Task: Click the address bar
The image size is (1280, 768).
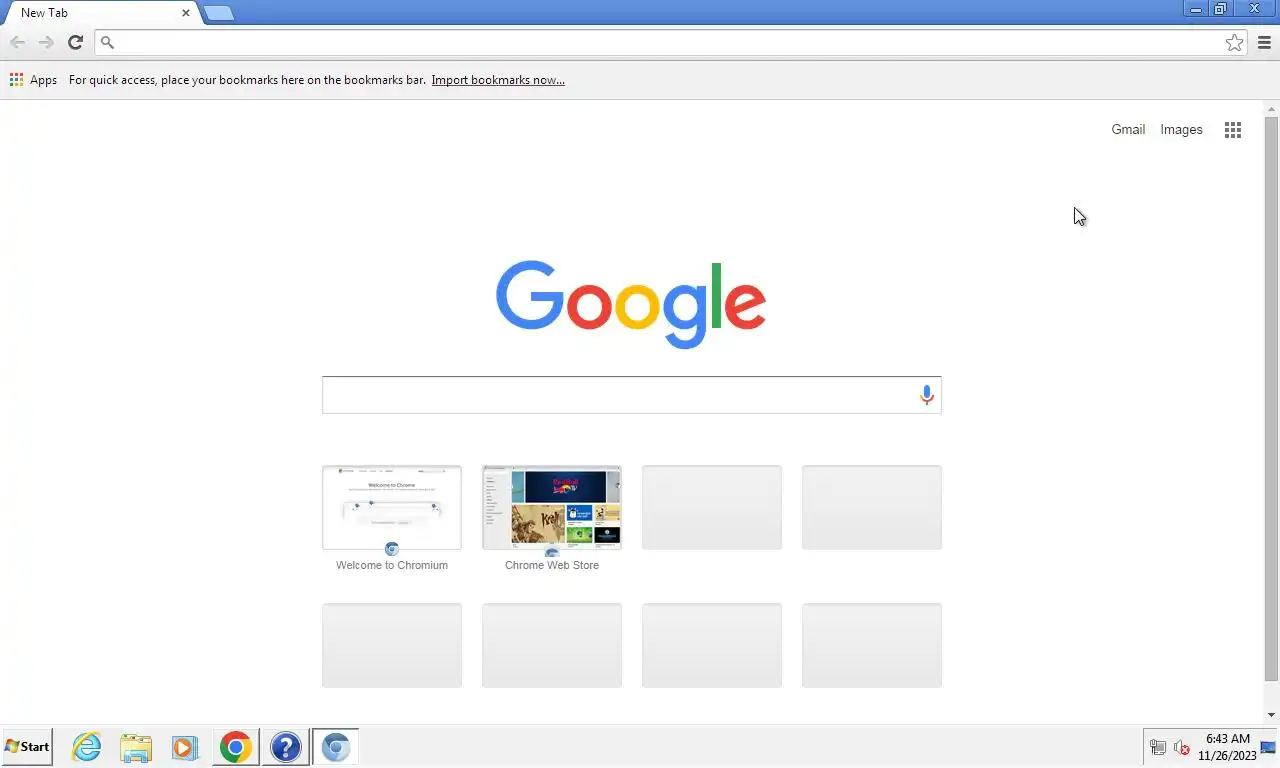Action: tap(671, 42)
